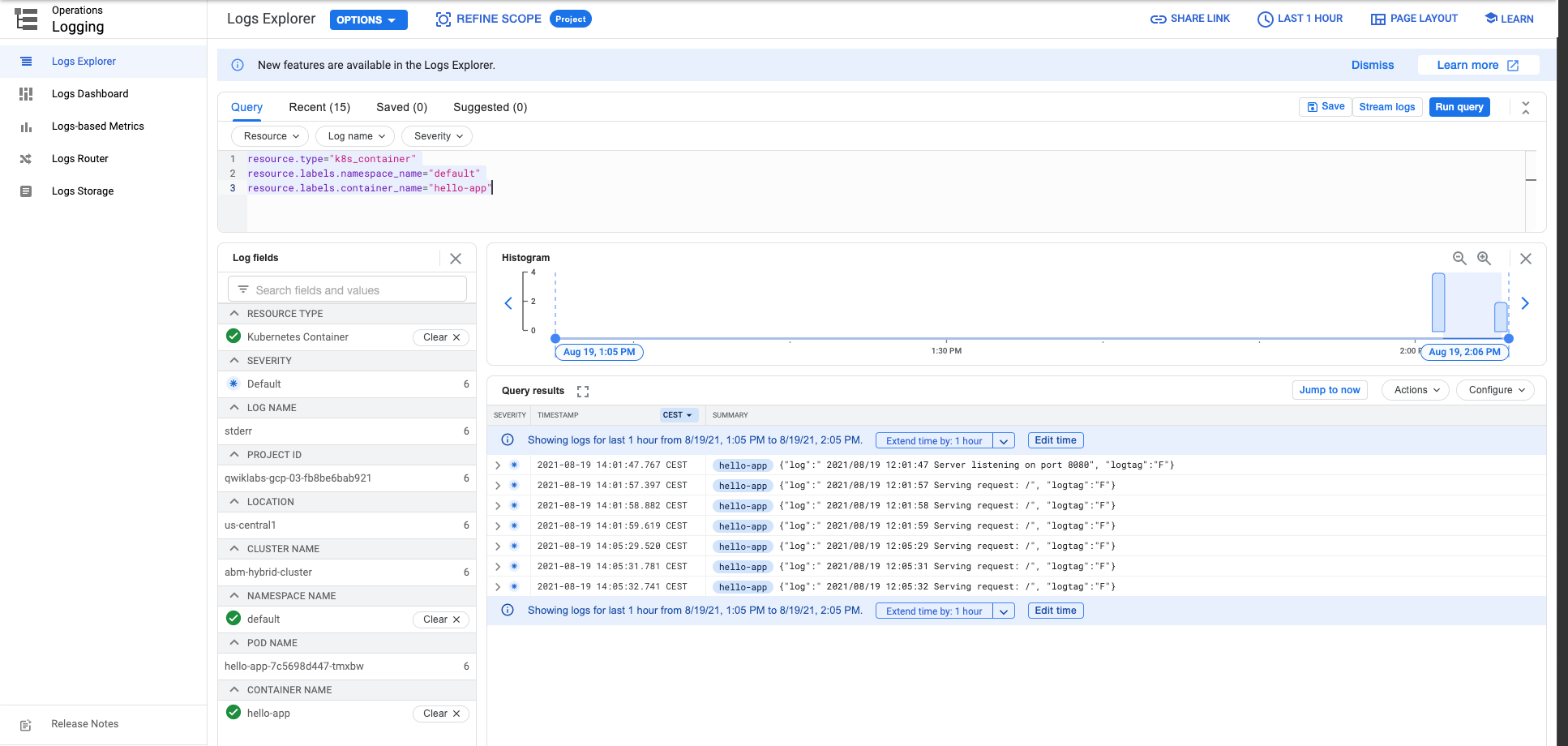Collapse the POD NAME section
This screenshot has height=746, width=1568.
pos(234,643)
